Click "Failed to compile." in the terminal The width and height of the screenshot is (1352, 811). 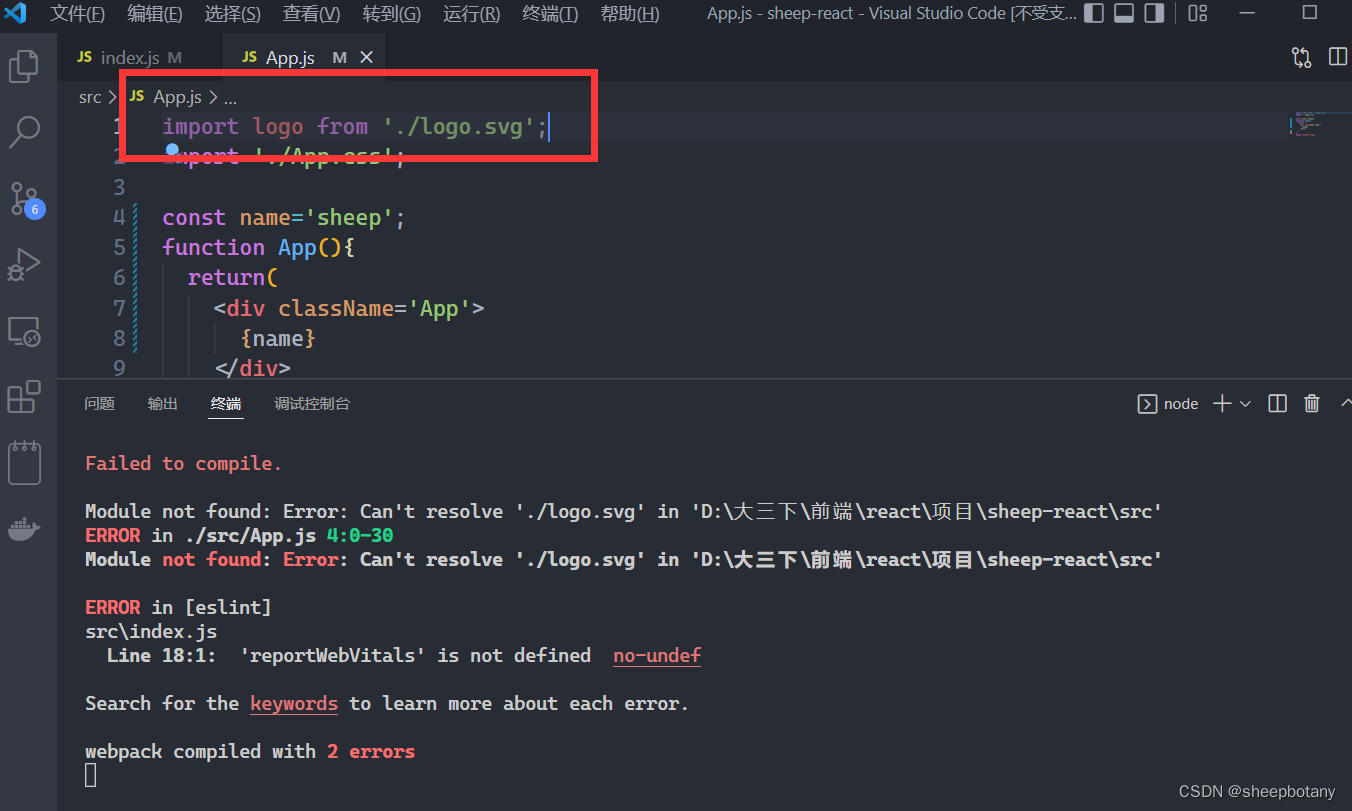click(x=184, y=463)
